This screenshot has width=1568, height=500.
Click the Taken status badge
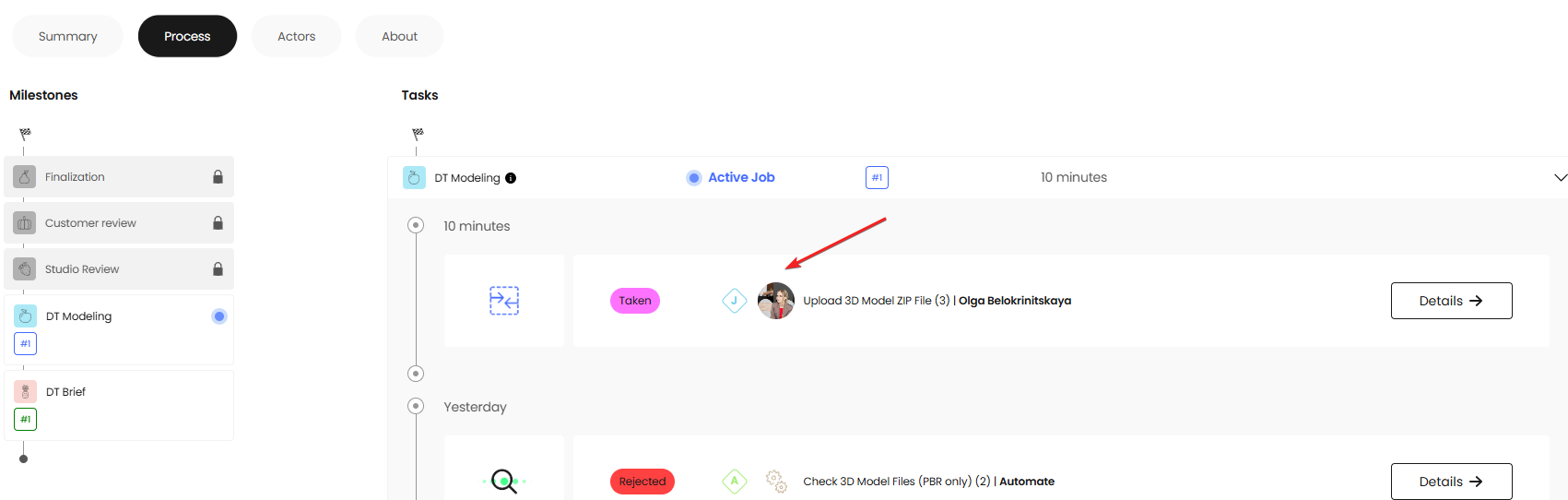pyautogui.click(x=635, y=301)
